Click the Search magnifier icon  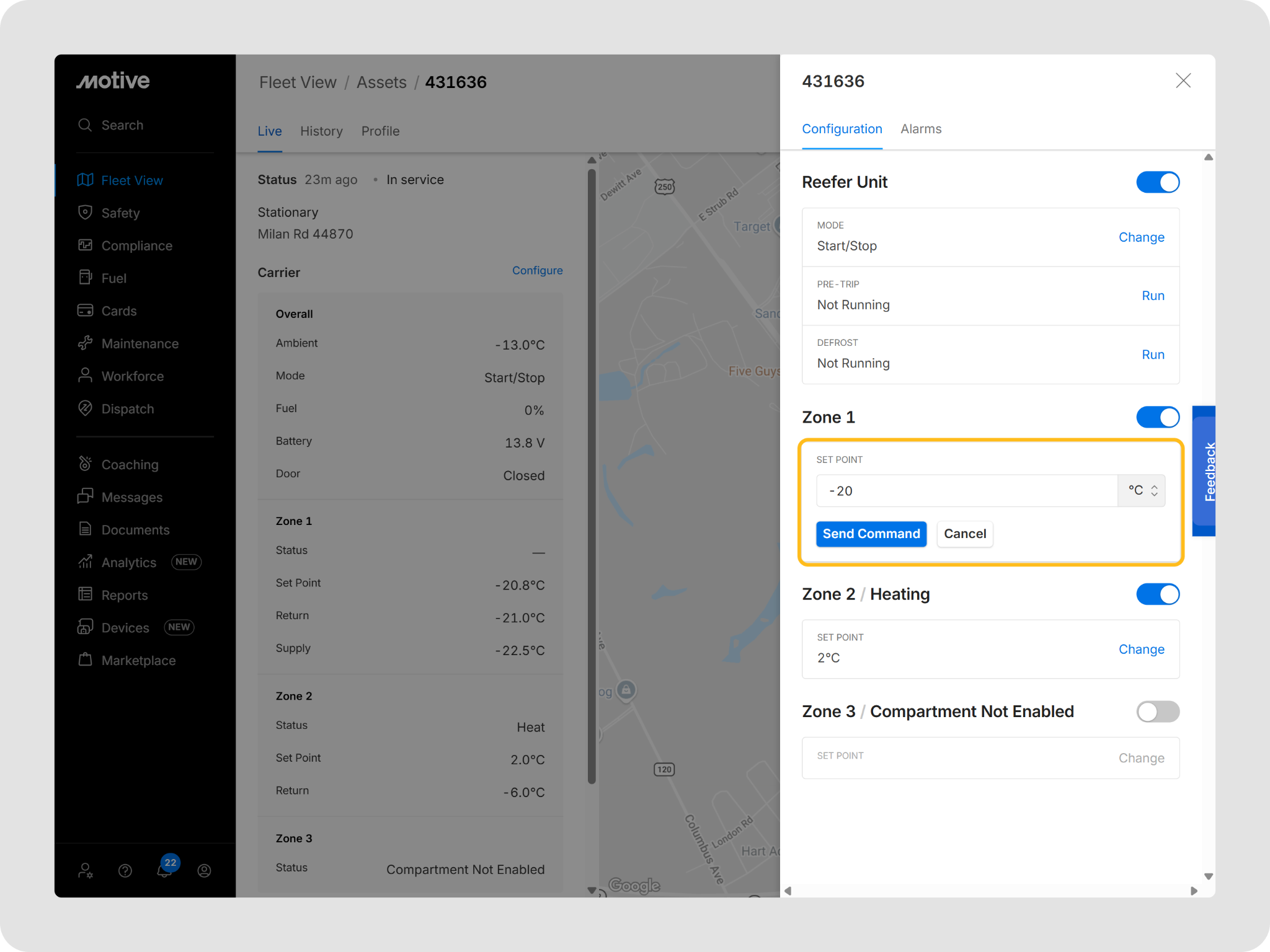coord(85,125)
